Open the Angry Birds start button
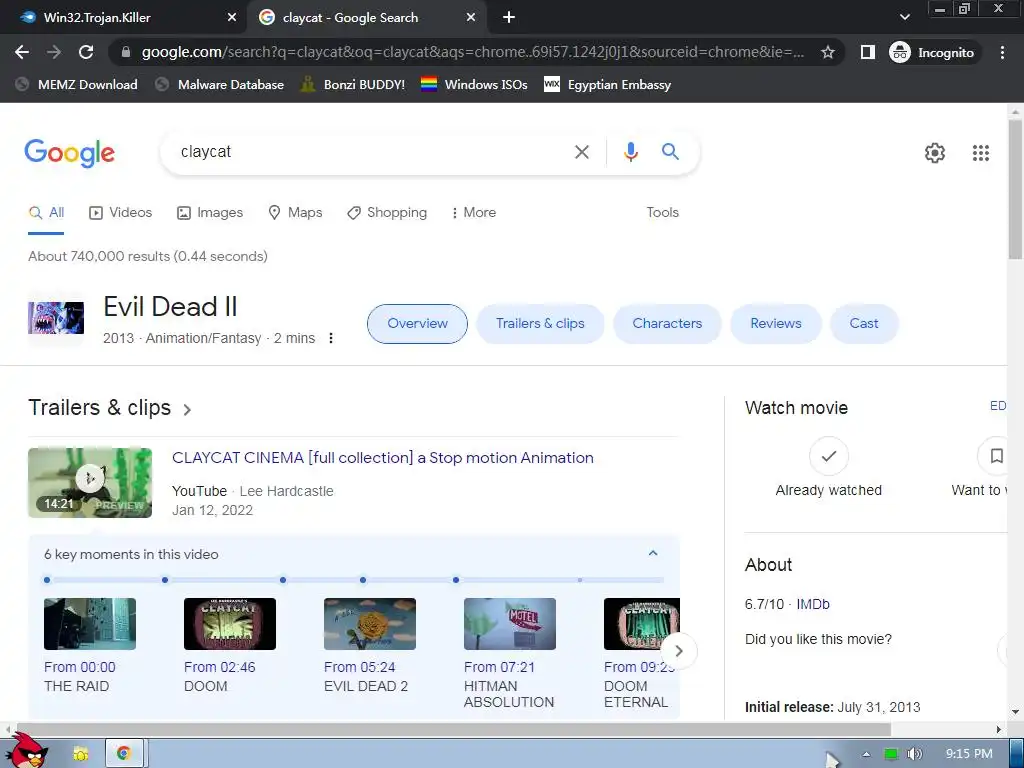1024x768 pixels. 25,750
